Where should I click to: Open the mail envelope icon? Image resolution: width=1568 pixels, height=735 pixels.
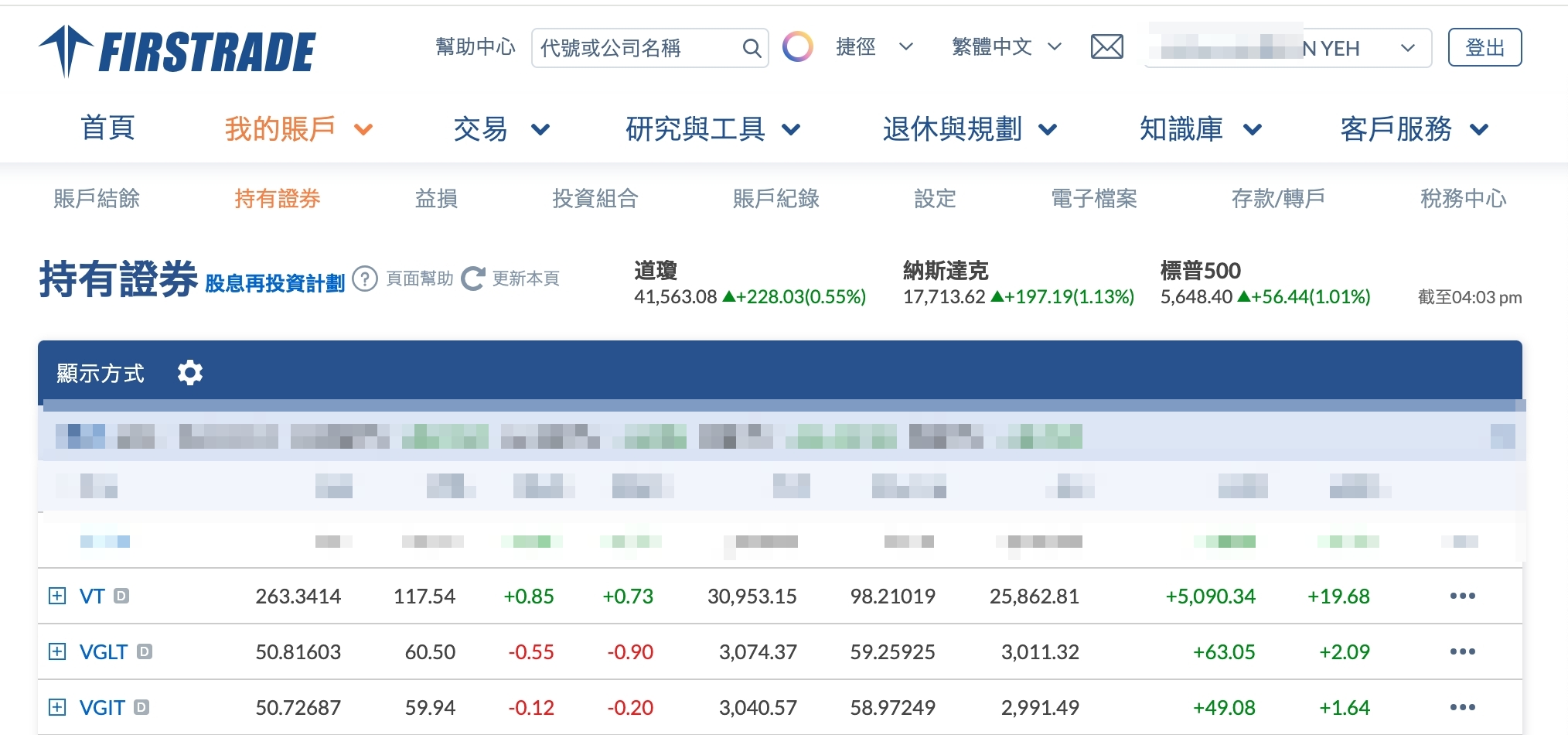[1106, 47]
